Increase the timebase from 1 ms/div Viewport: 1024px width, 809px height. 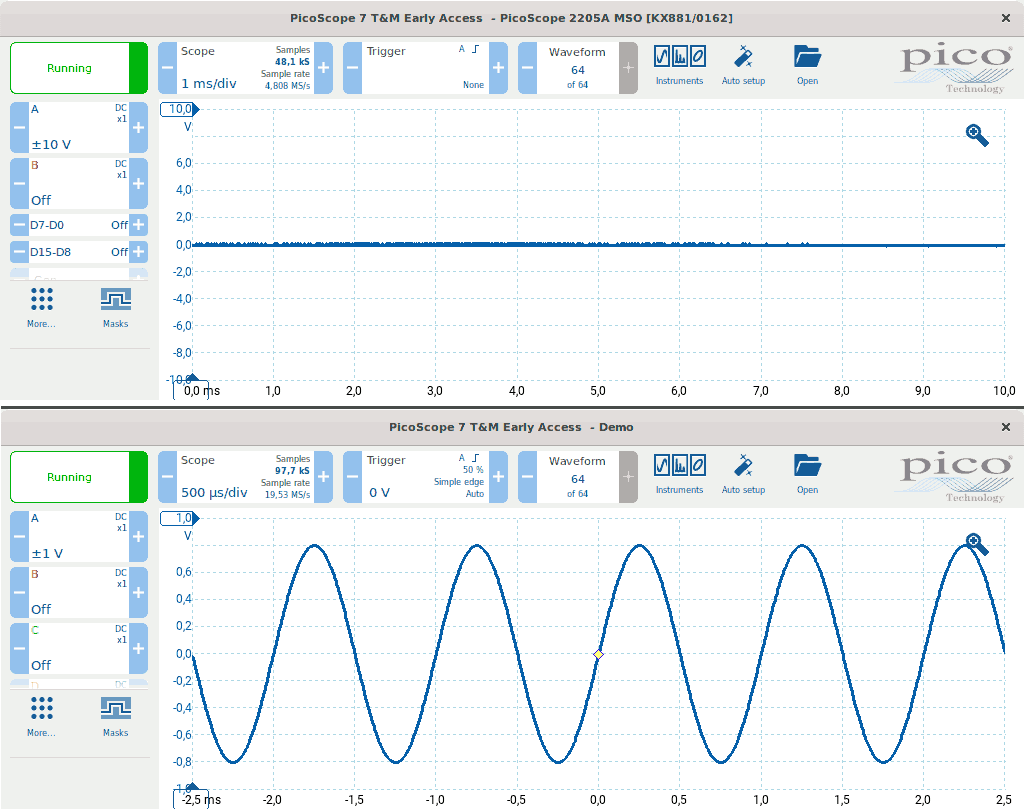pos(323,68)
